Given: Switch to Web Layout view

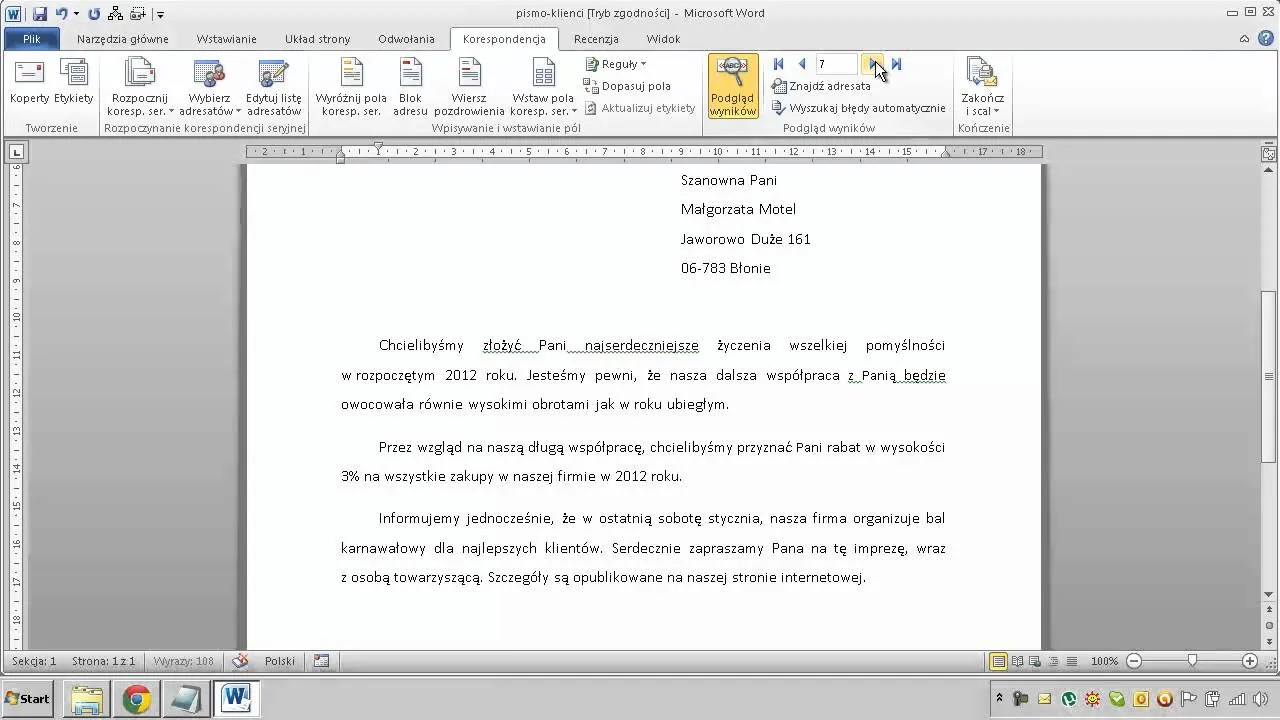Looking at the screenshot, I should [1035, 661].
